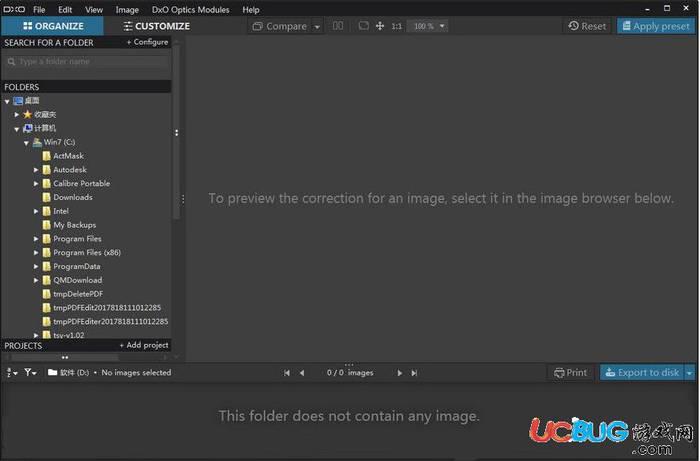Select the tmpPDFEdit2017818111012285 folder
The height and width of the screenshot is (461, 700).
pyautogui.click(x=107, y=308)
